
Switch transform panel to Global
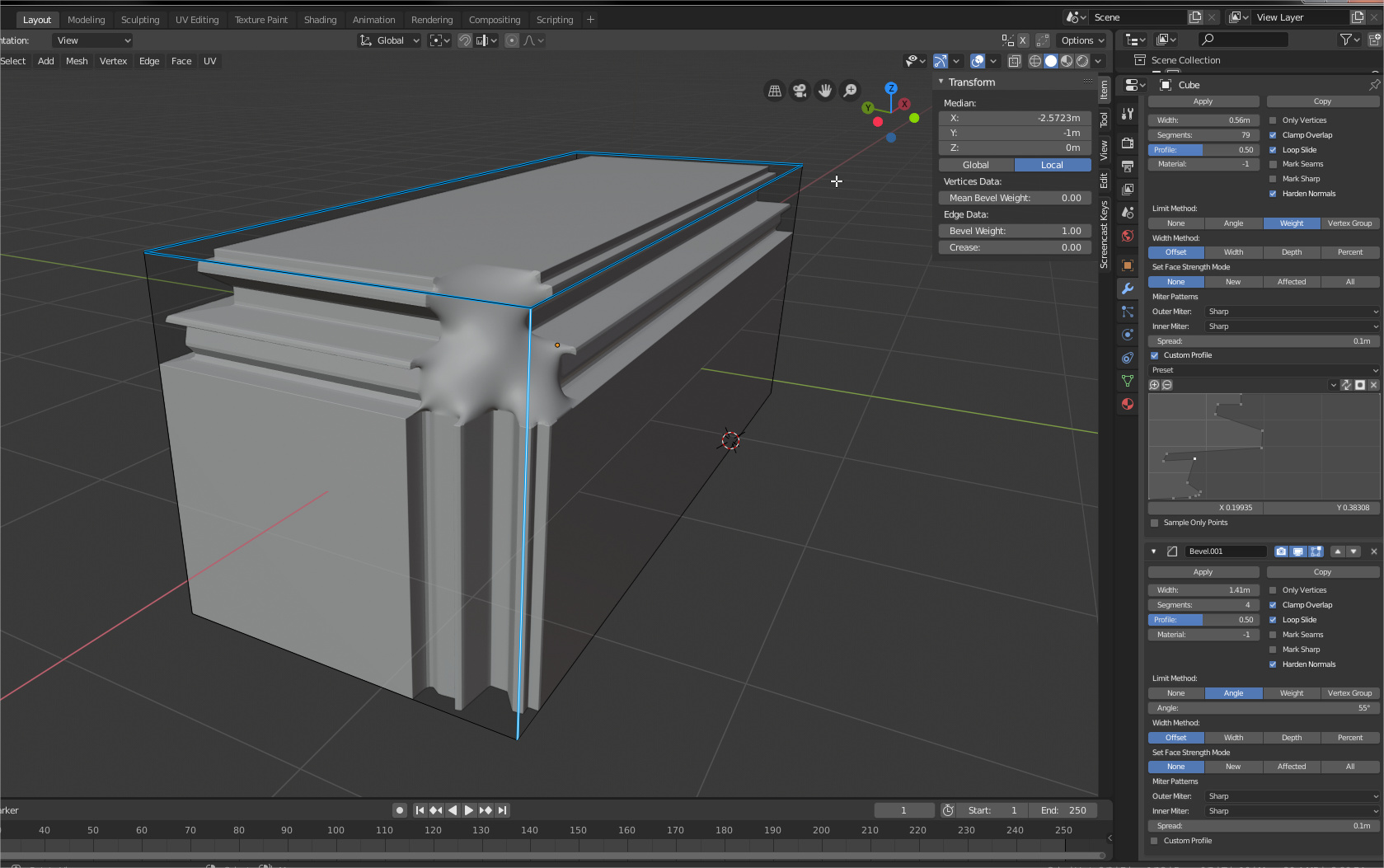pyautogui.click(x=976, y=165)
